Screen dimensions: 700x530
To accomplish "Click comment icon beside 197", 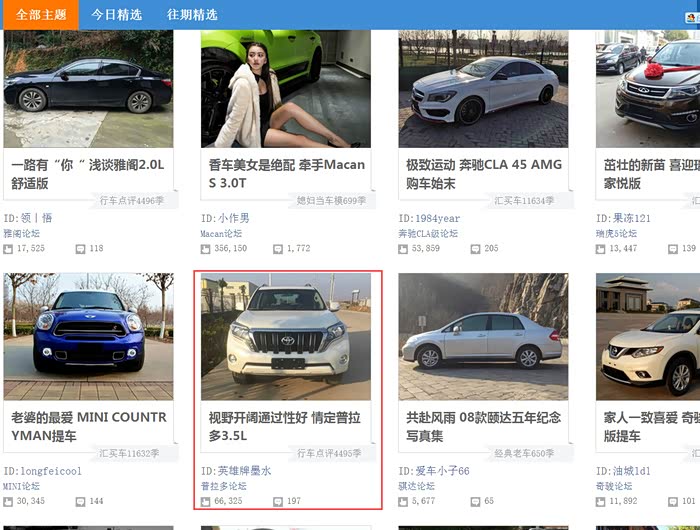I will (278, 502).
